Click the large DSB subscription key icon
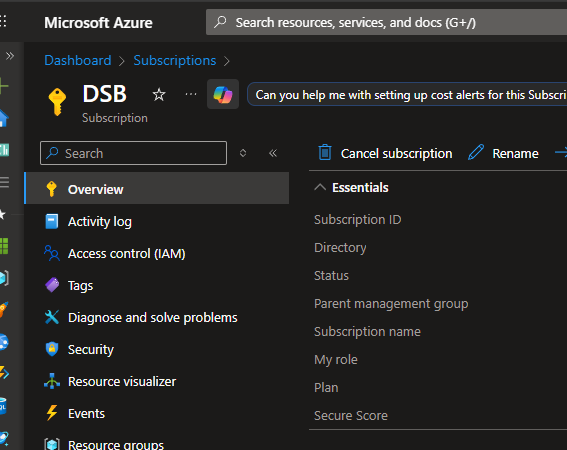The image size is (567, 450). [57, 102]
